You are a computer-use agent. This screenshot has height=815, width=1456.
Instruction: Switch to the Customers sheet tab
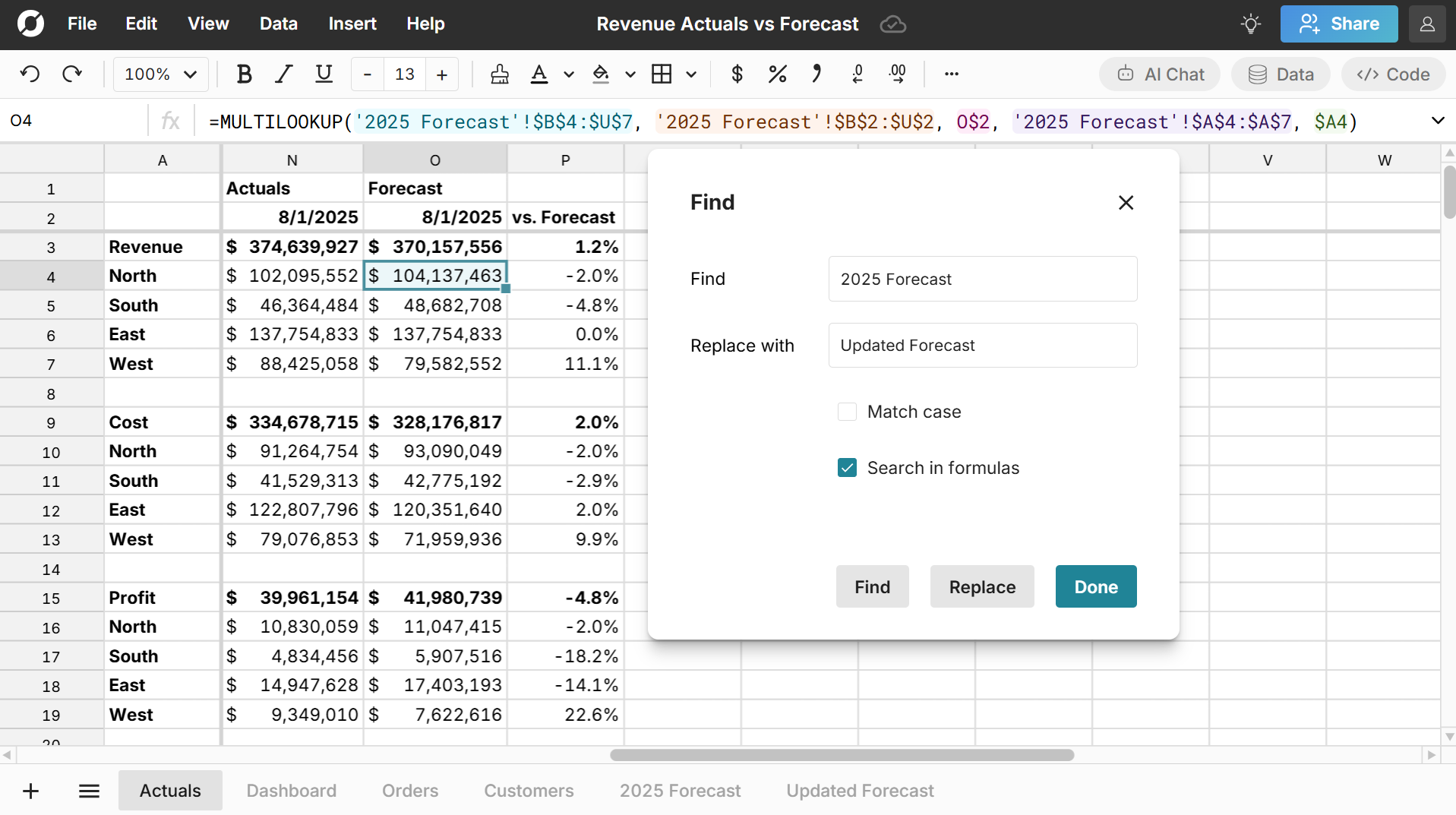click(x=529, y=791)
